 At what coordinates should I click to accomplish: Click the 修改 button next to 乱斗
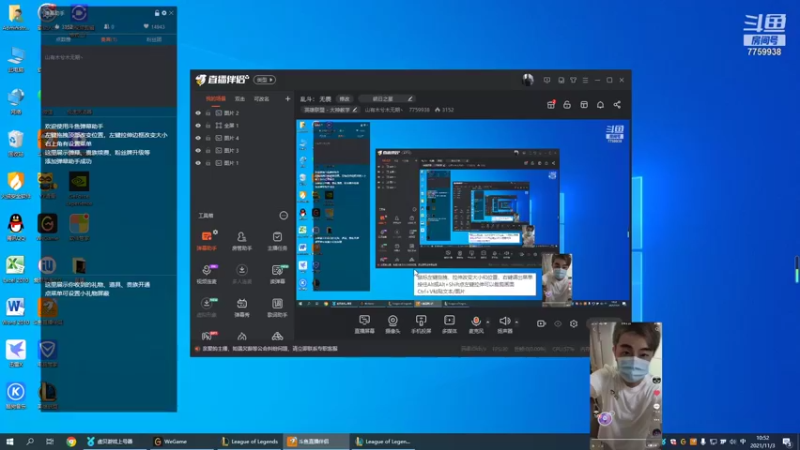click(x=344, y=99)
